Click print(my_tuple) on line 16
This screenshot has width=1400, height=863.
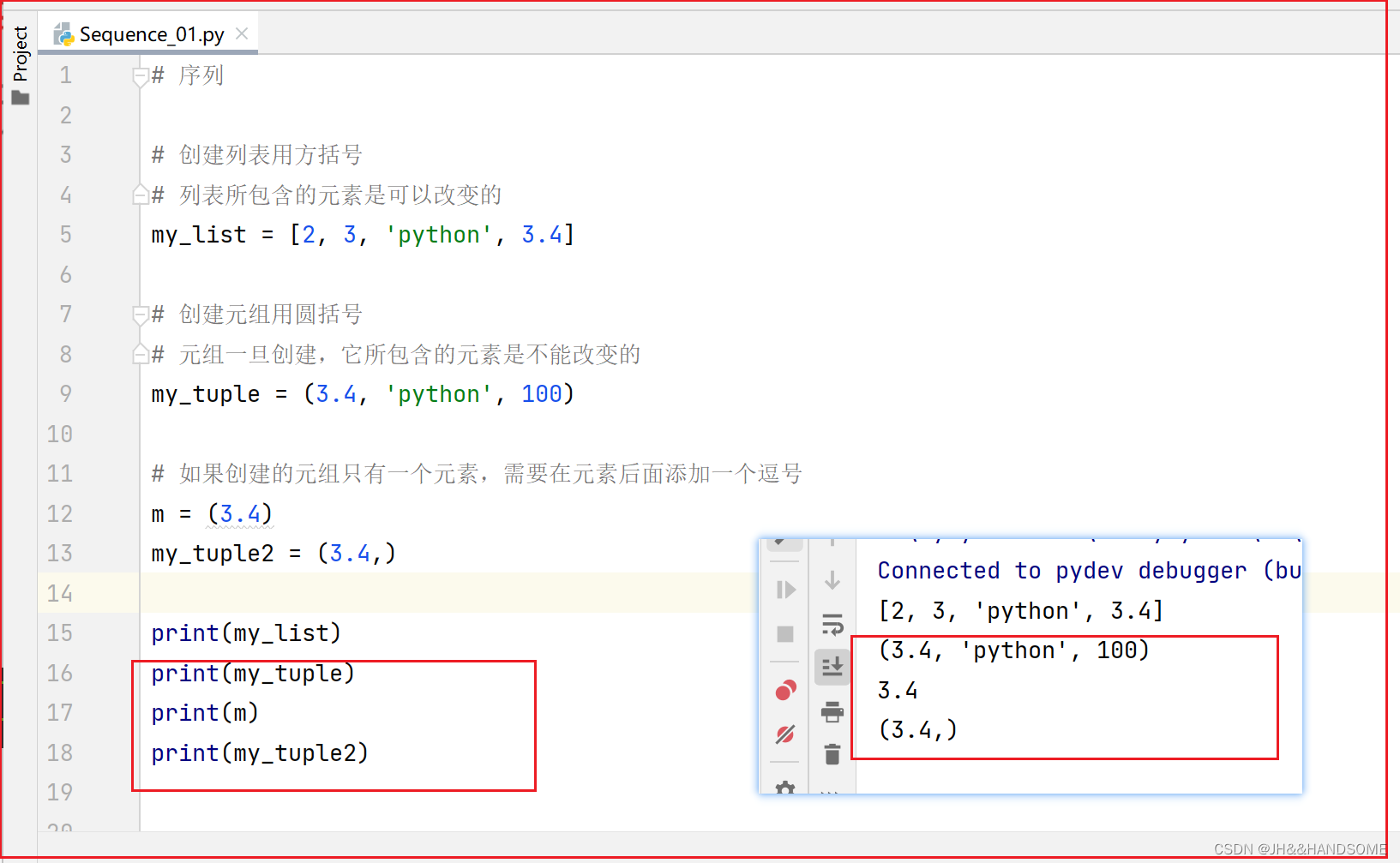click(x=253, y=674)
